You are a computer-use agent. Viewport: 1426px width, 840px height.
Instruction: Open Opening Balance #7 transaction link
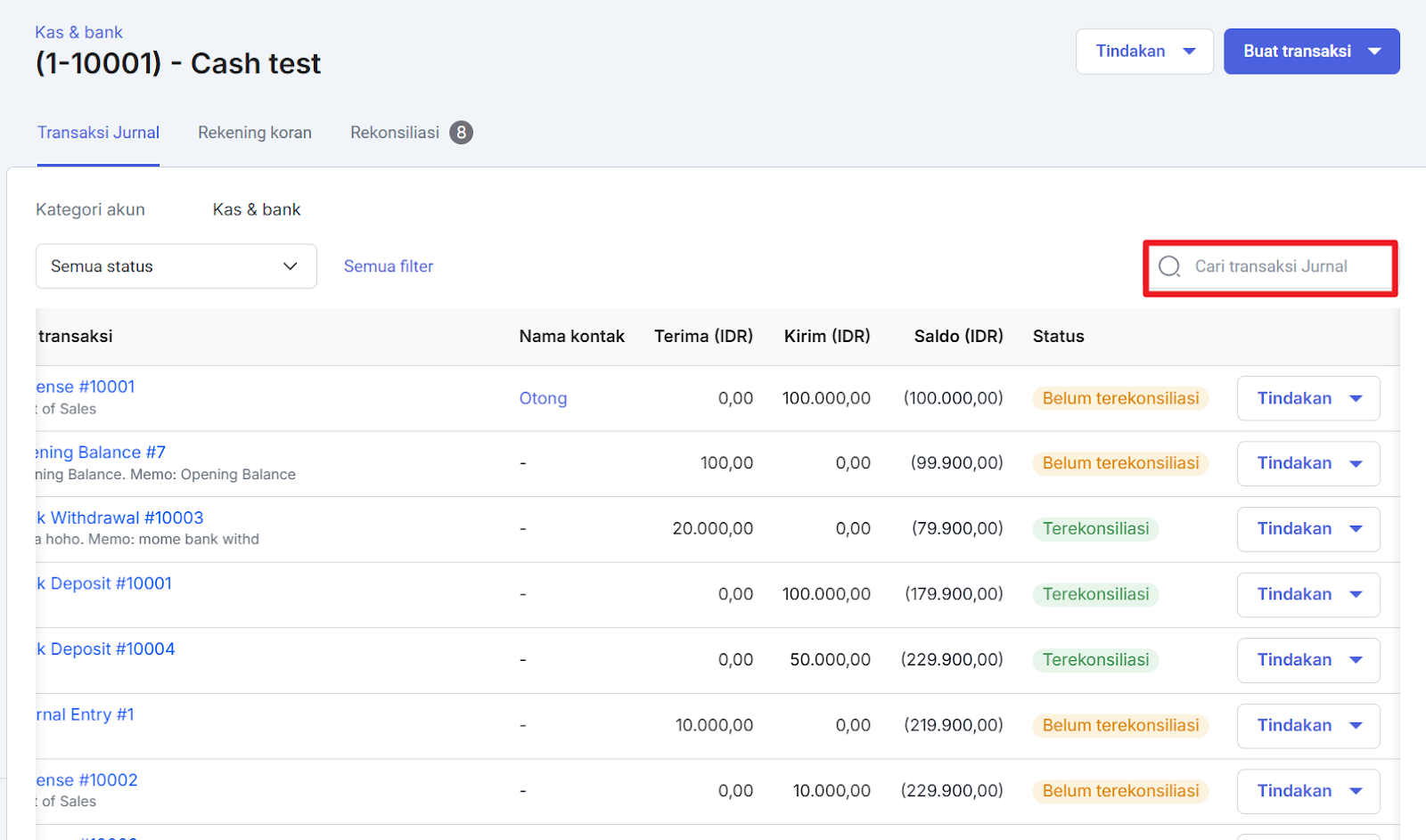point(101,453)
